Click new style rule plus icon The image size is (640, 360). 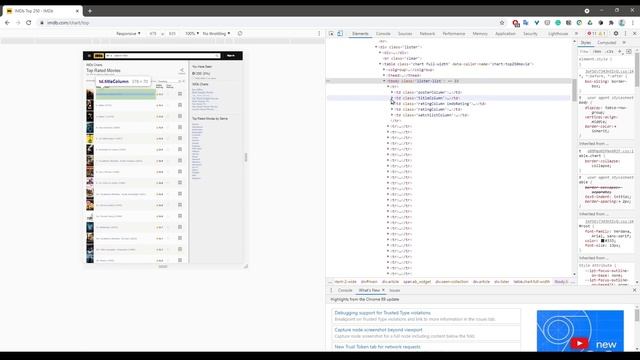(620, 51)
